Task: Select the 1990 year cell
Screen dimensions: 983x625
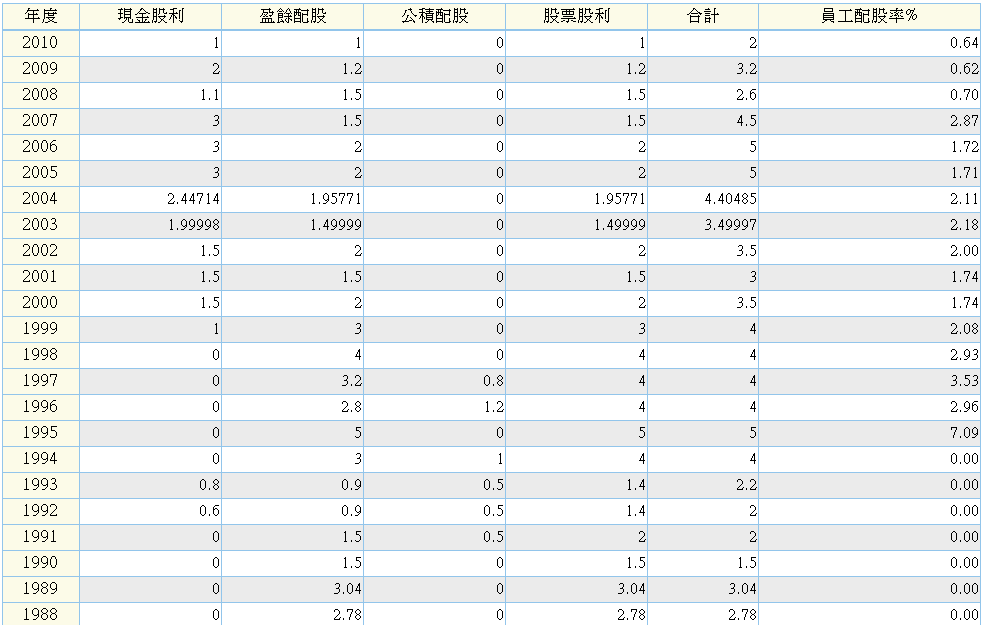Action: click(41, 563)
